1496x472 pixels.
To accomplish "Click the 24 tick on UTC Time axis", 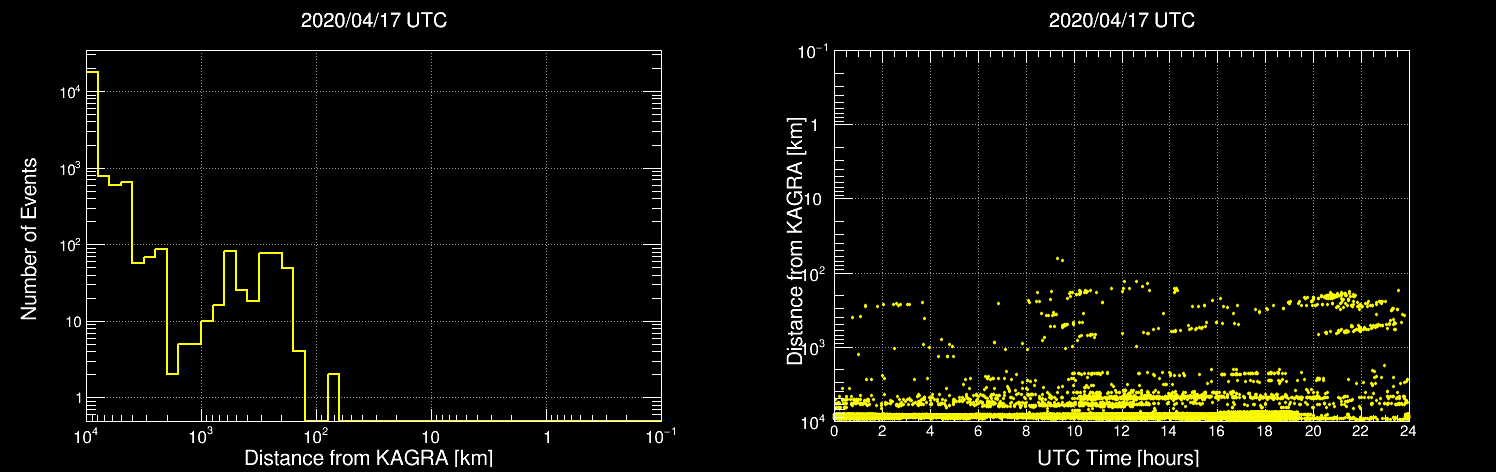I will pyautogui.click(x=1409, y=431).
